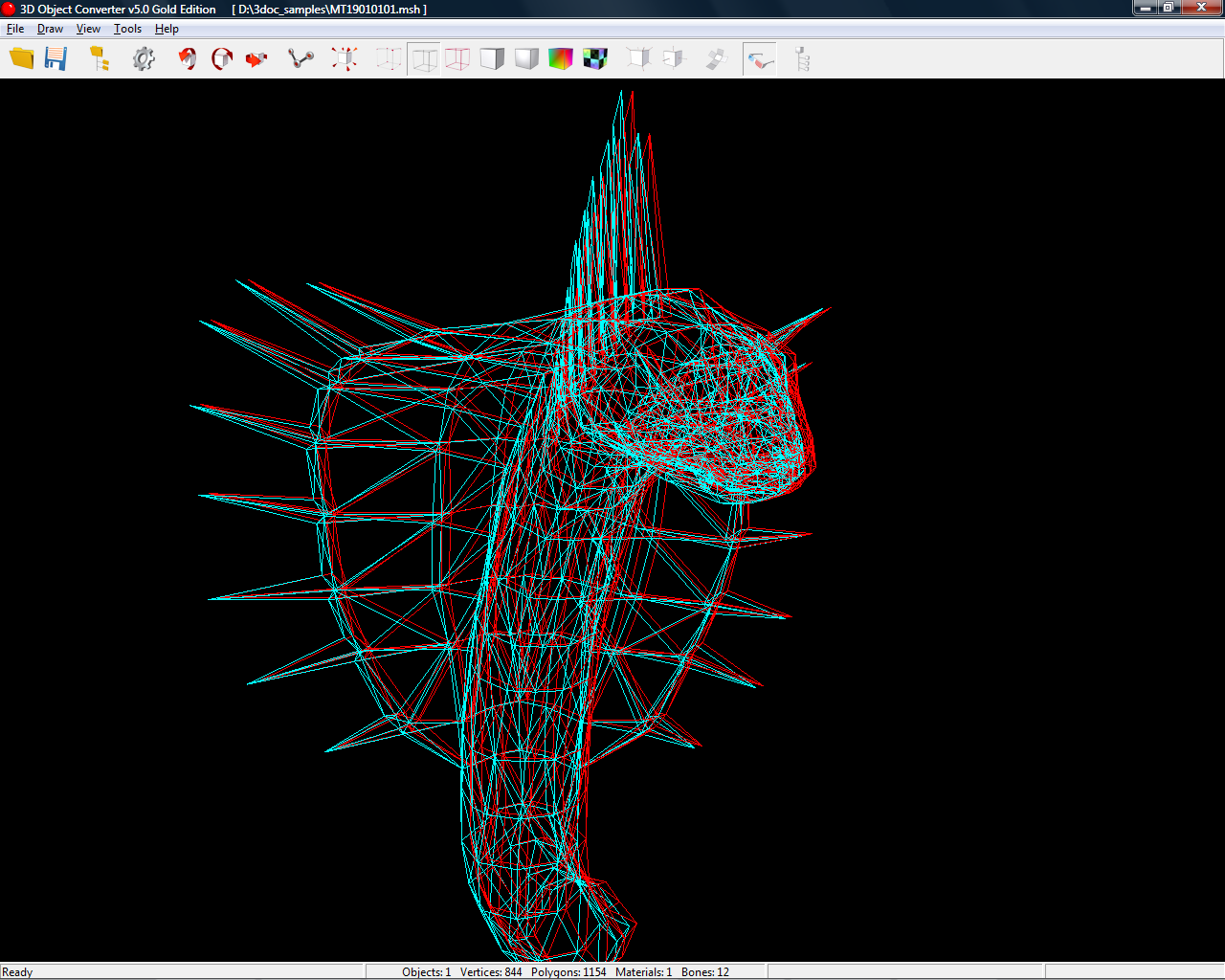This screenshot has height=980, width=1225.
Task: Click the smooth shaded grey cube button
Action: pos(526,58)
